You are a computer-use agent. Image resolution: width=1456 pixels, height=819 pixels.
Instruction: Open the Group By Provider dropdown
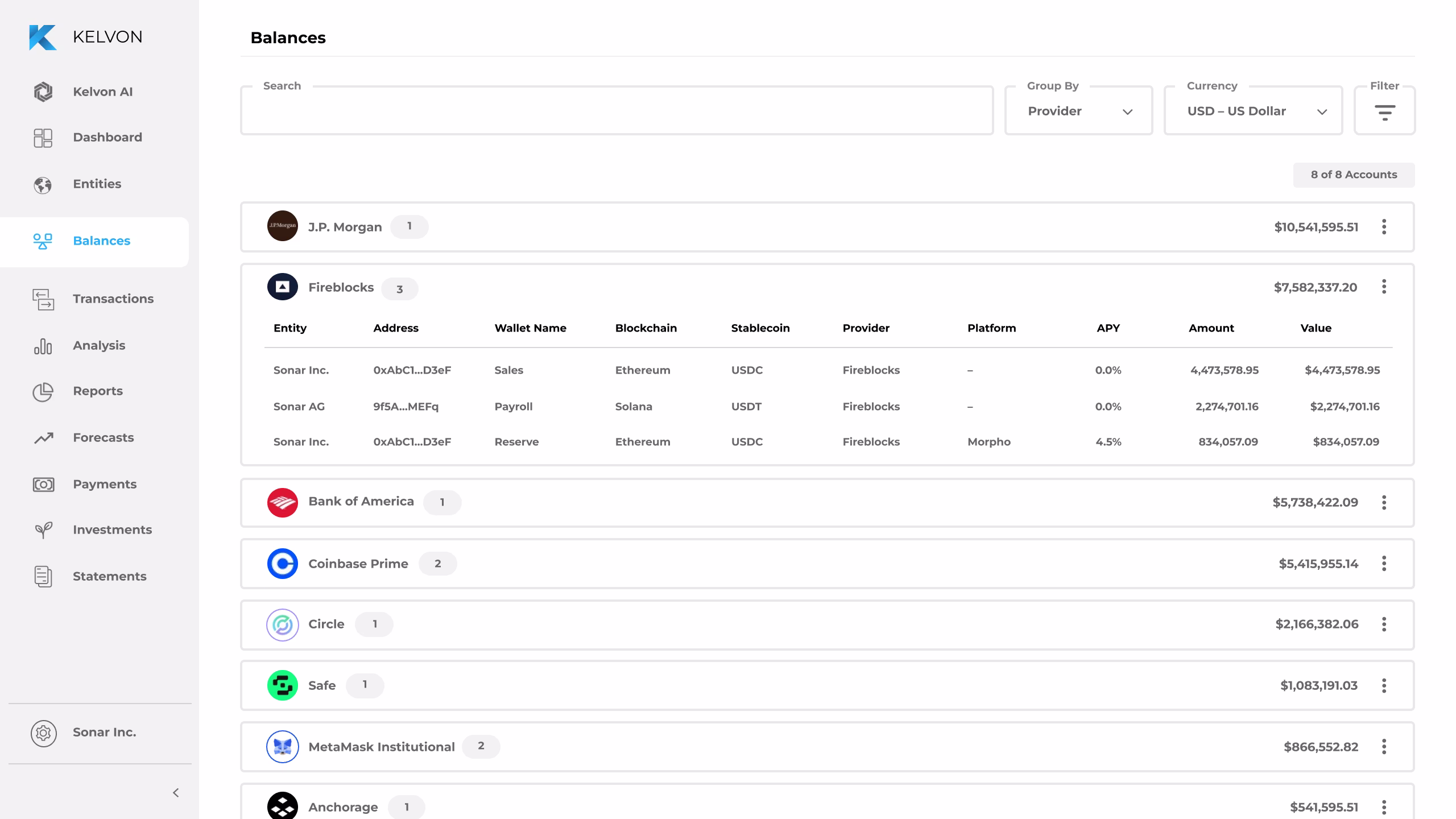1079,111
